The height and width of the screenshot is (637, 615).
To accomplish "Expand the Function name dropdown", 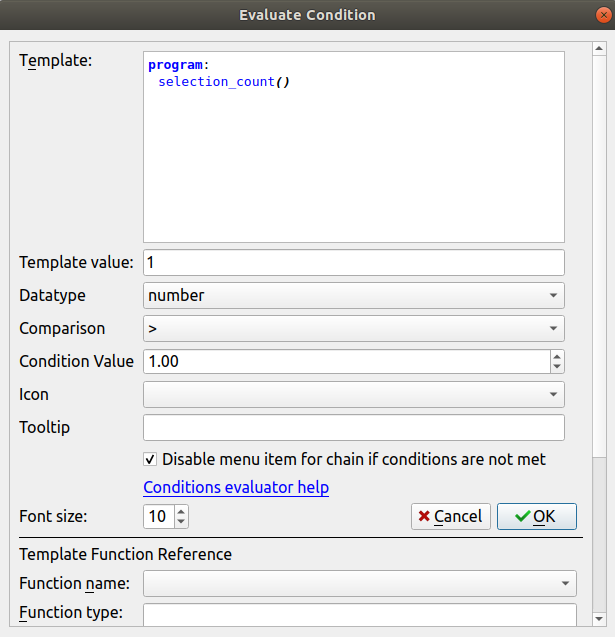I will 360,583.
